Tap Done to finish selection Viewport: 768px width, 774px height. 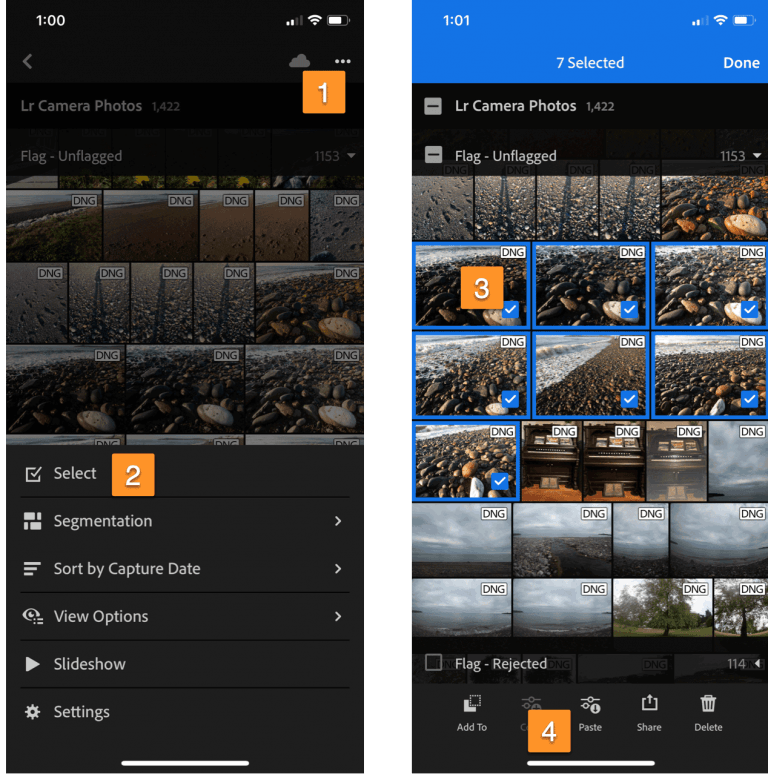(x=741, y=62)
